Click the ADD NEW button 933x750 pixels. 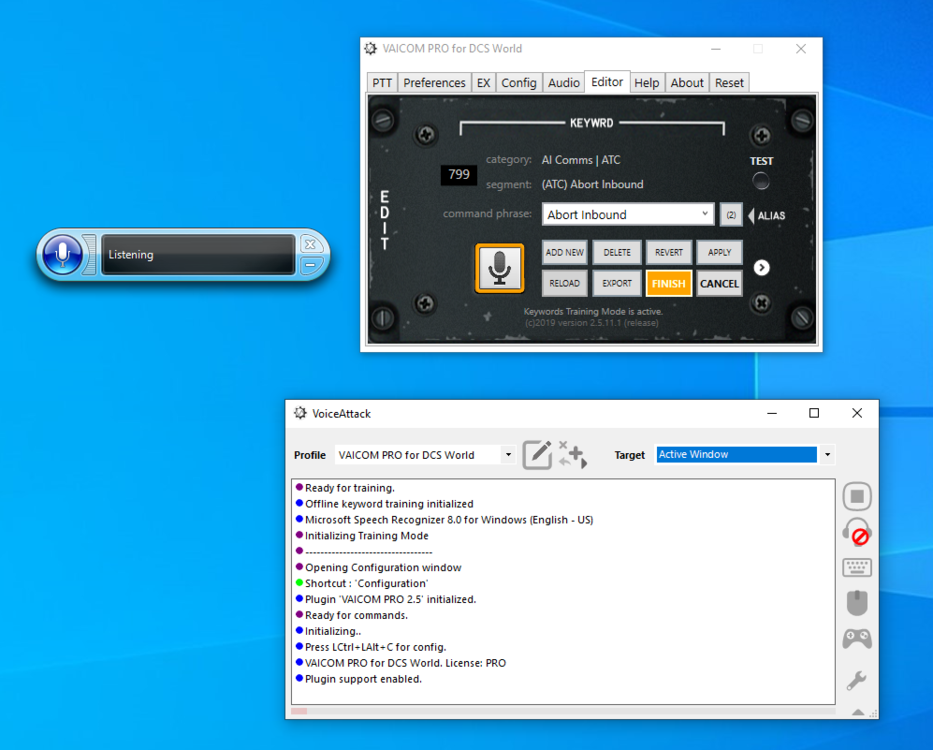pyautogui.click(x=565, y=252)
